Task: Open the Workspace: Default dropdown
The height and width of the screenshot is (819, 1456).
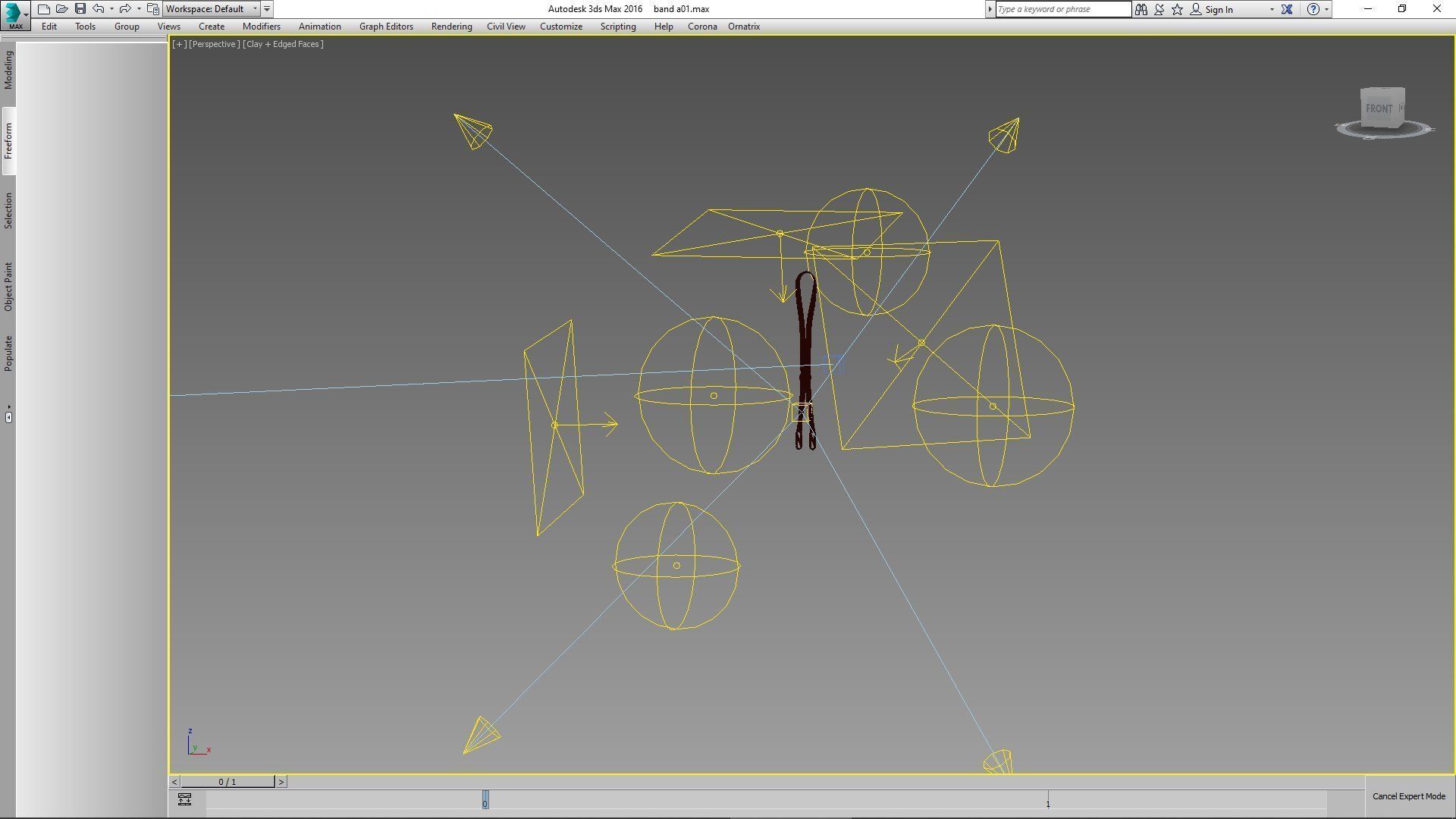Action: click(212, 9)
